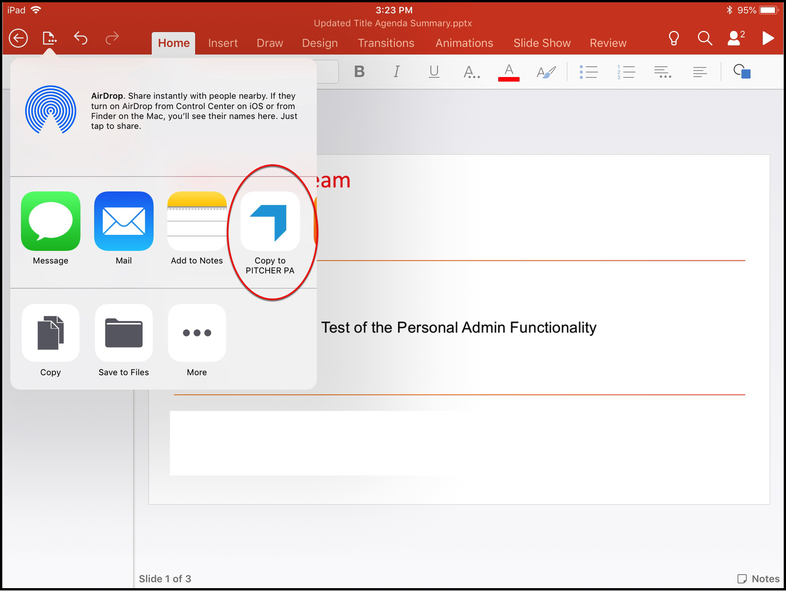The height and width of the screenshot is (591, 786).
Task: Tap the back arrow button
Action: point(18,39)
